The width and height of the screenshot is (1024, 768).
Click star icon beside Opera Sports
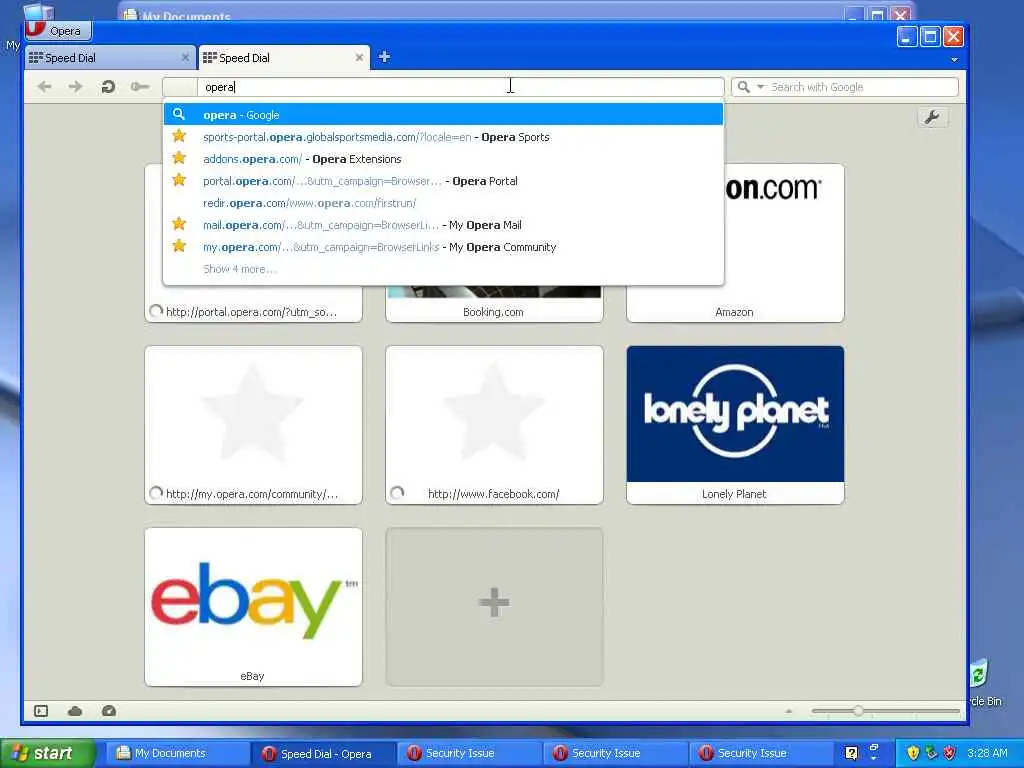[179, 136]
